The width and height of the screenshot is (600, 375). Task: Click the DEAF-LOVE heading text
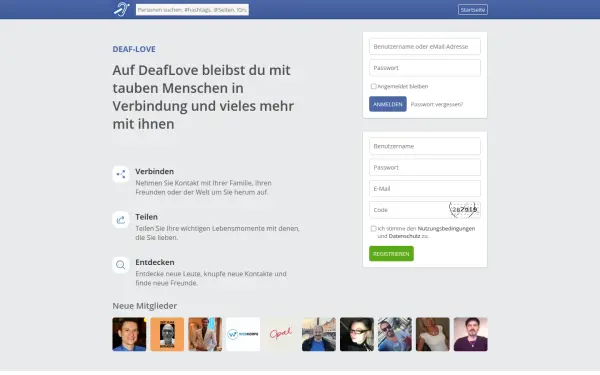tap(134, 49)
